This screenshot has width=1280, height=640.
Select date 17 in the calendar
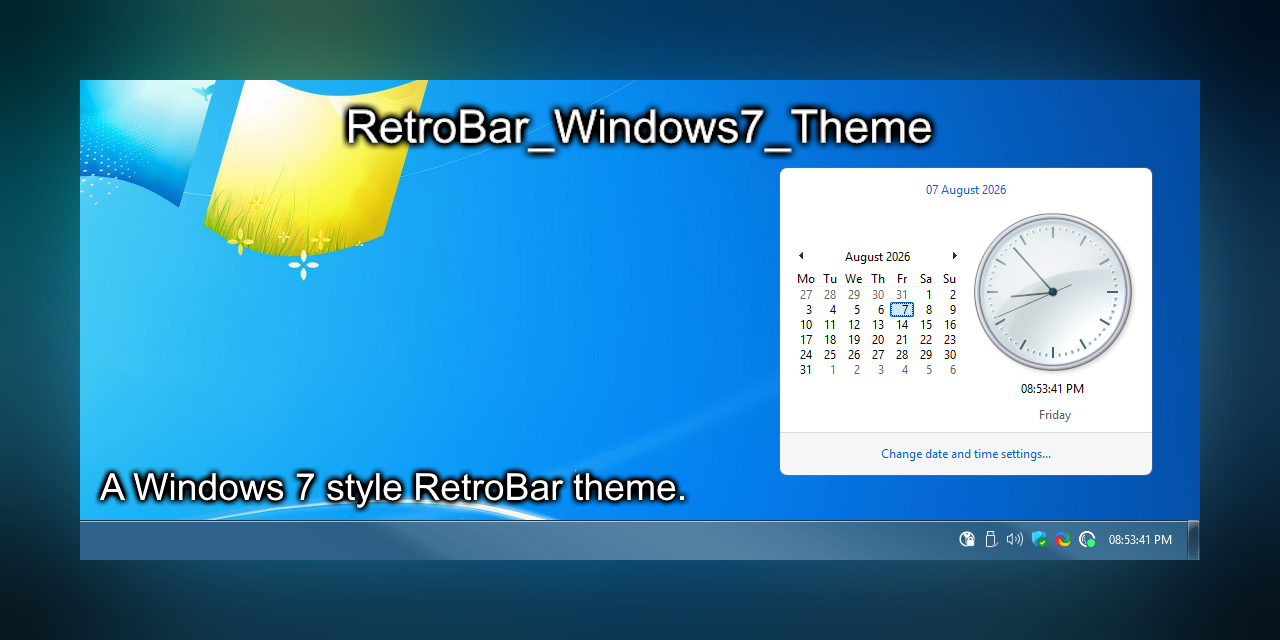[806, 340]
